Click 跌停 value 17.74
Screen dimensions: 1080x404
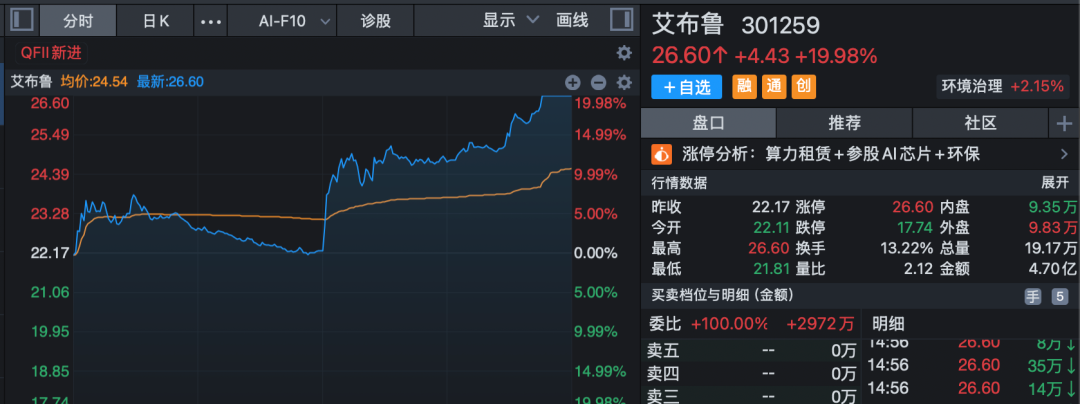click(x=914, y=228)
